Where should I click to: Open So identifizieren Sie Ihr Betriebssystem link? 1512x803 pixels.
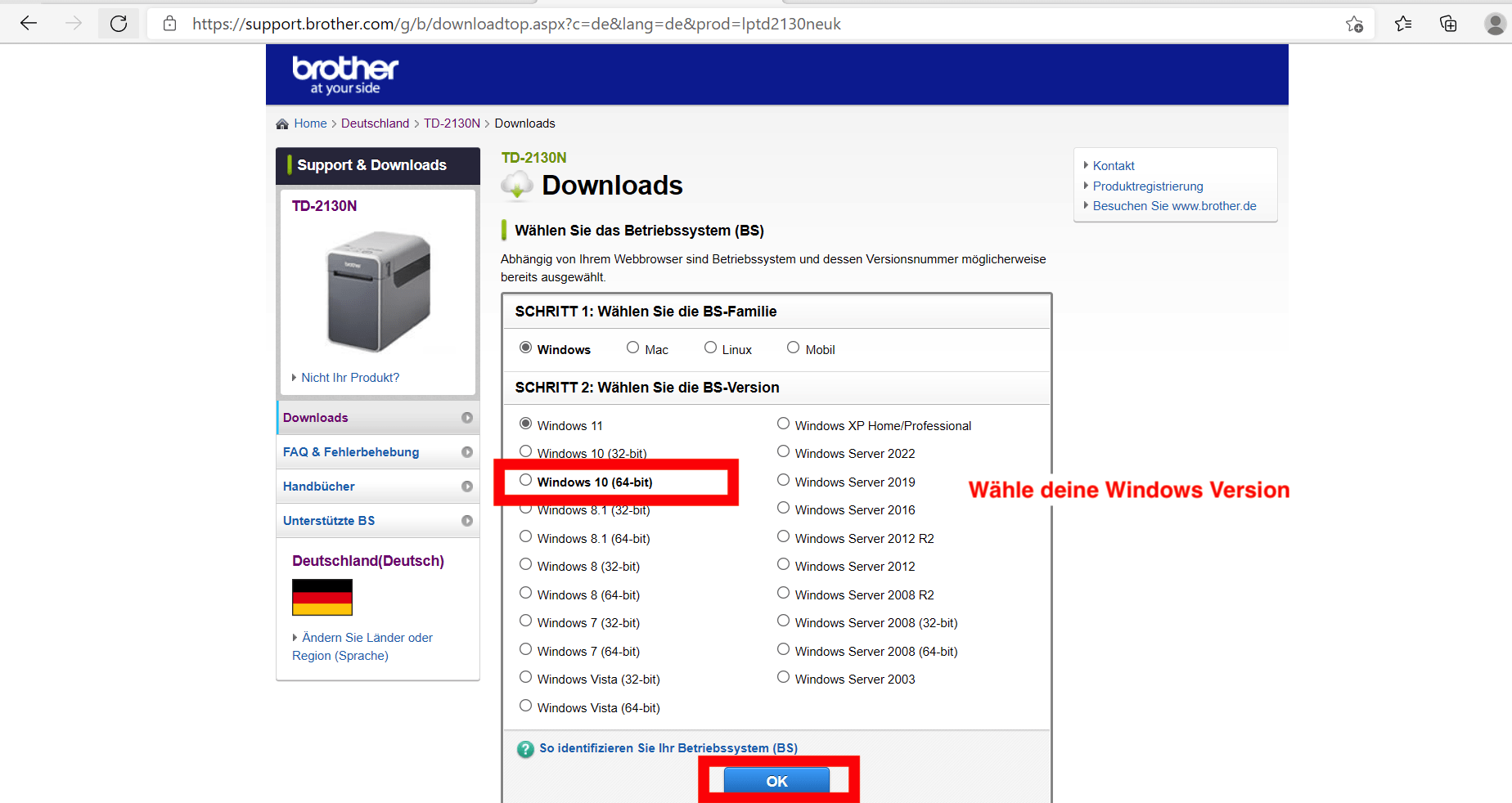(668, 748)
